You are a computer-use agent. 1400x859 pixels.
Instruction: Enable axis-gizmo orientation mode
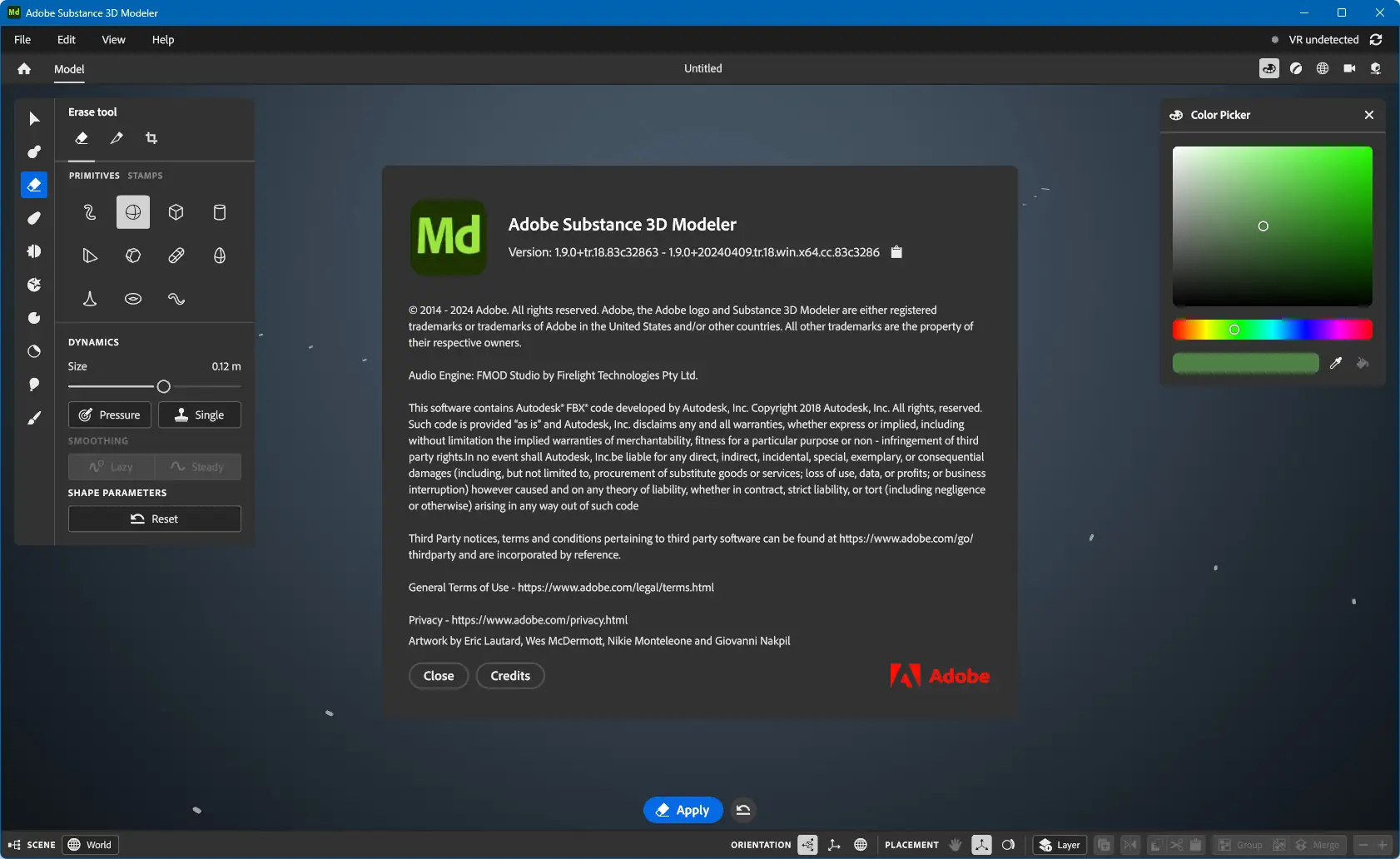click(834, 845)
